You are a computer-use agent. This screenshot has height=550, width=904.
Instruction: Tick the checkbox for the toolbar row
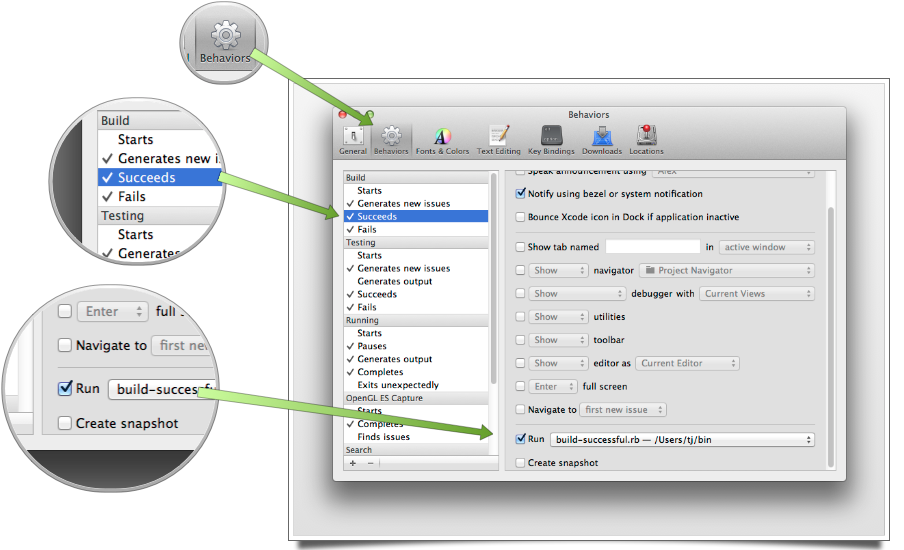(x=521, y=340)
